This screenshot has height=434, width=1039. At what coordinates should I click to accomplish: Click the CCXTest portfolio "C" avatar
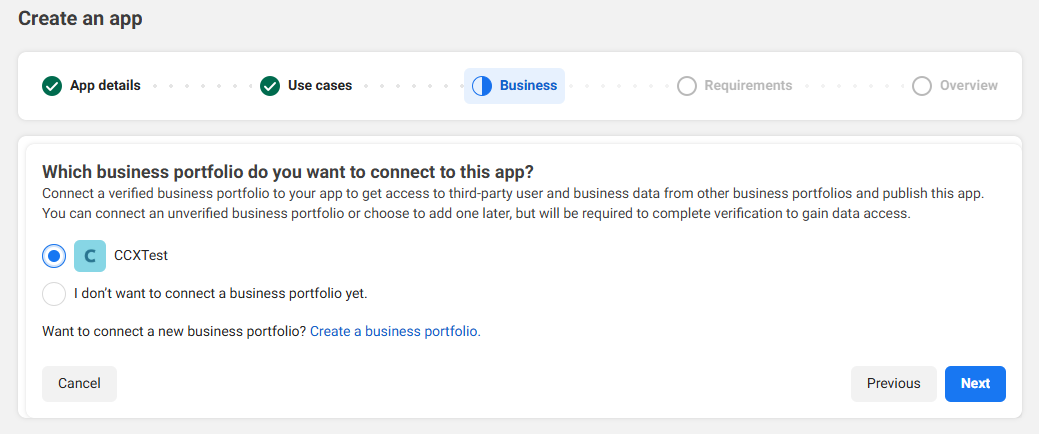click(x=90, y=256)
